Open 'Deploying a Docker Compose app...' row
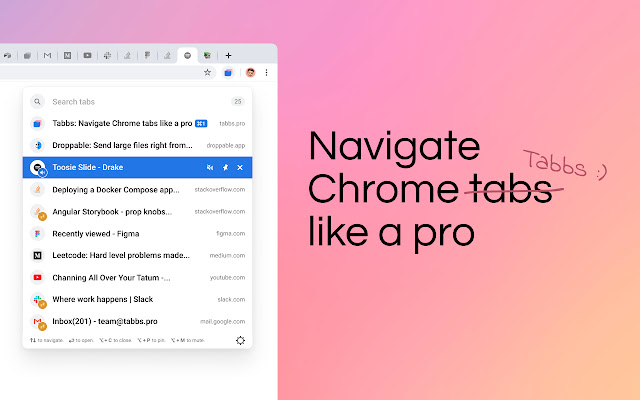Image resolution: width=640 pixels, height=400 pixels. click(x=138, y=190)
